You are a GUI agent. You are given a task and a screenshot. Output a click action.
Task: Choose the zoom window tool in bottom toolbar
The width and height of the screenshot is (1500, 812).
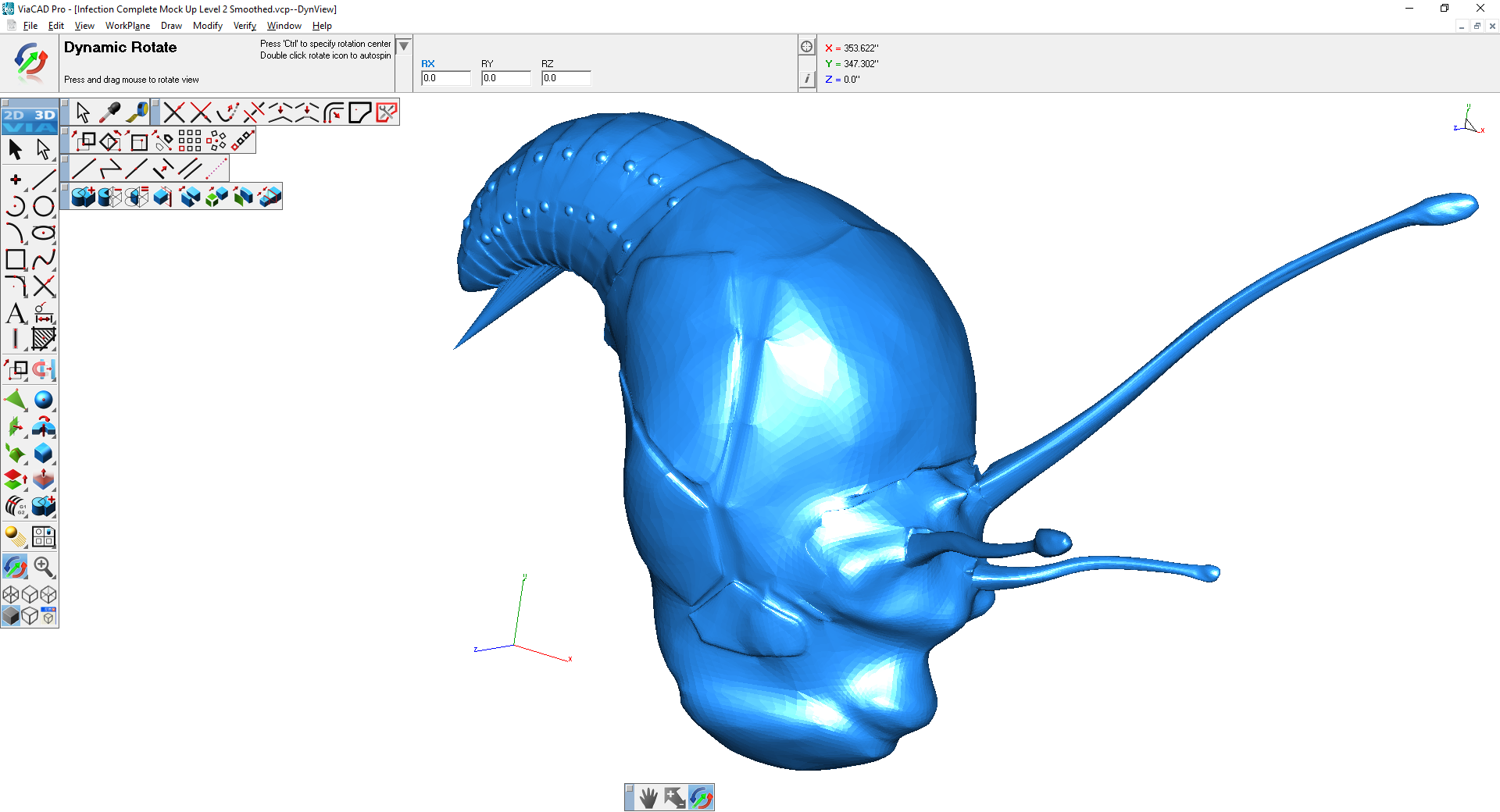point(675,797)
